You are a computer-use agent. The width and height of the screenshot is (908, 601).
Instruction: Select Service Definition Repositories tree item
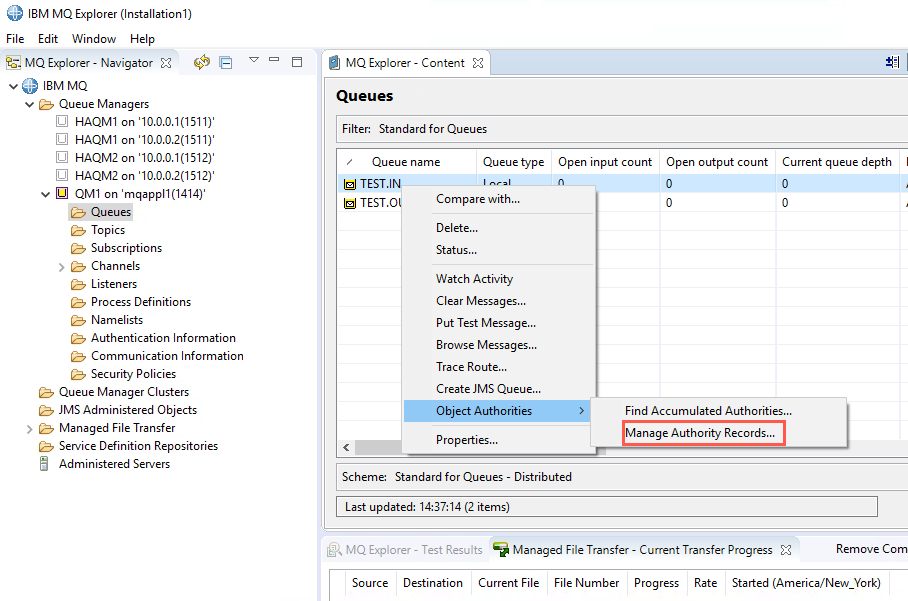click(x=138, y=446)
